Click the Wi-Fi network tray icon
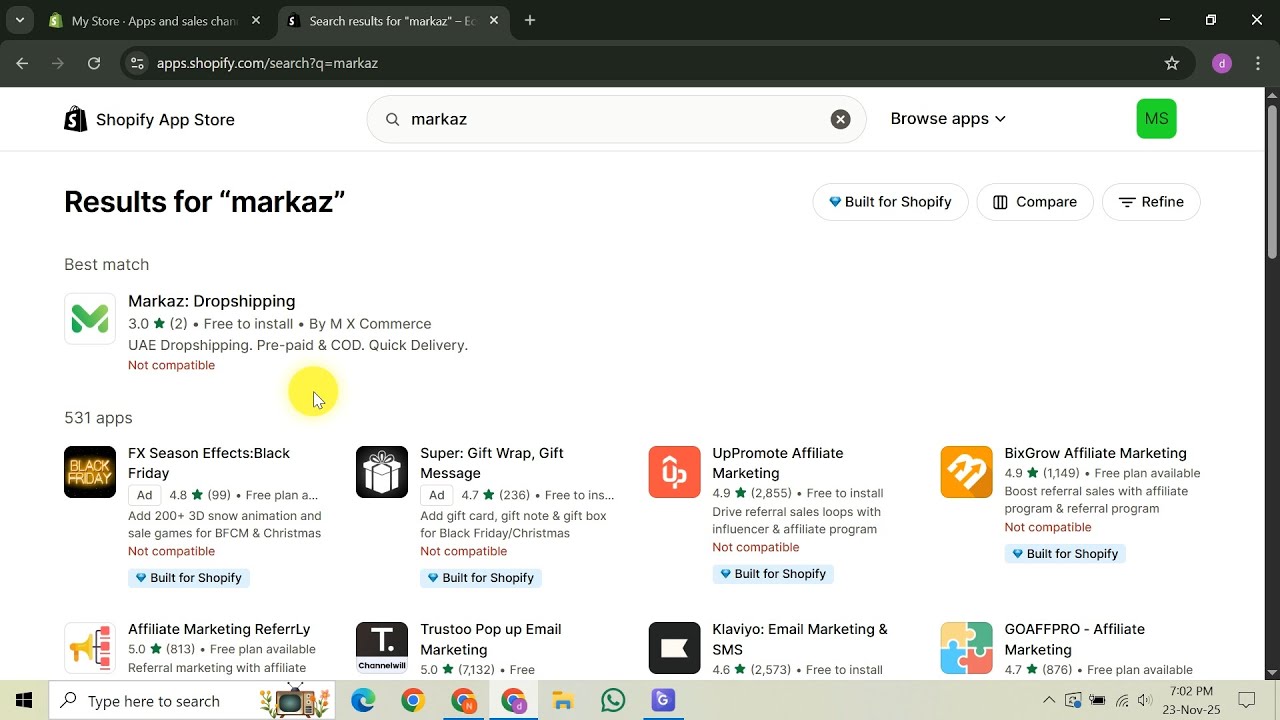The height and width of the screenshot is (720, 1280). pyautogui.click(x=1122, y=700)
